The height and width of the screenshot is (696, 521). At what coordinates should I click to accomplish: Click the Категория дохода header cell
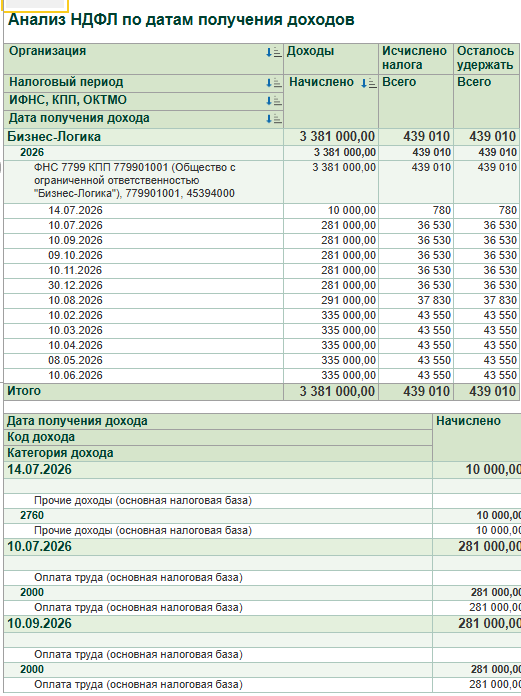pyautogui.click(x=218, y=454)
